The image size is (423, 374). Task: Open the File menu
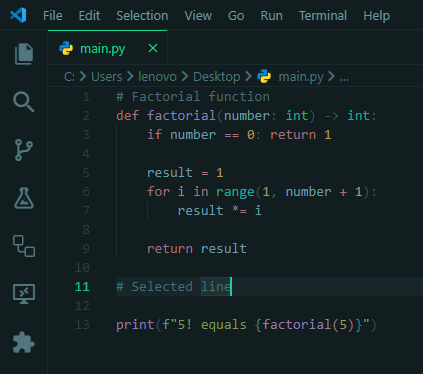coord(53,15)
